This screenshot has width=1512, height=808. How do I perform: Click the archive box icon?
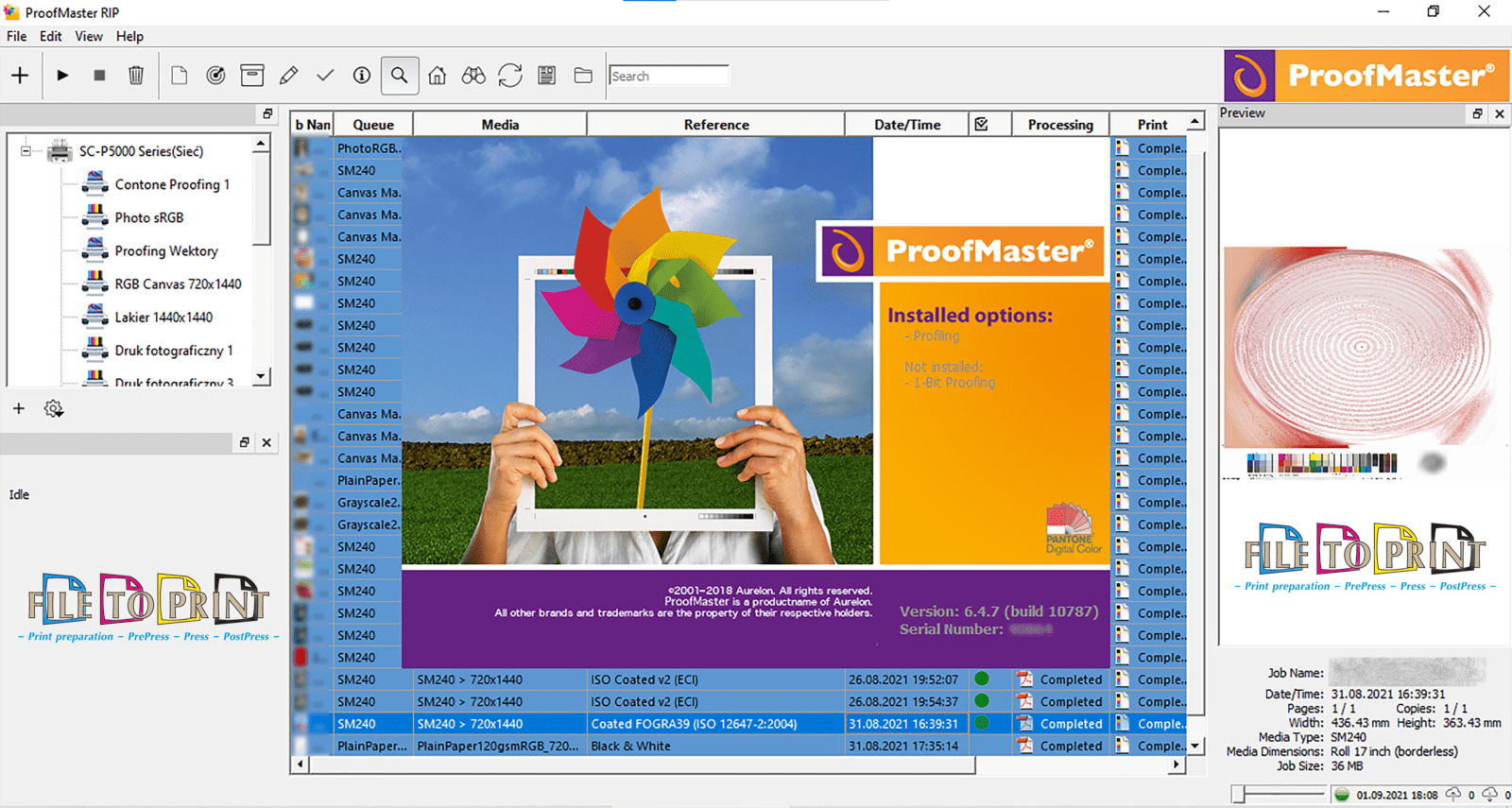click(252, 76)
